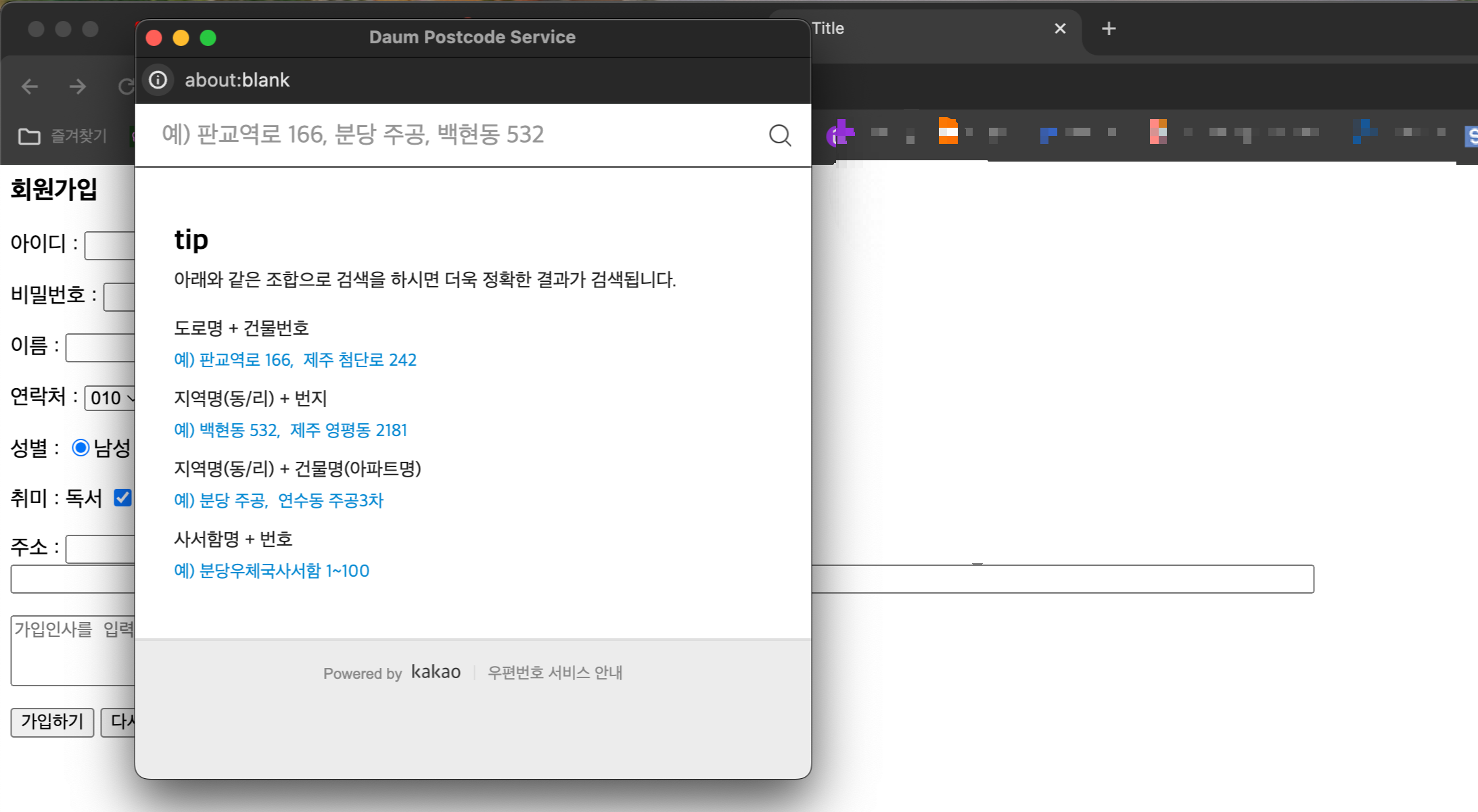Click example link 백현동 532, 제주 영평동 2181

(x=290, y=430)
